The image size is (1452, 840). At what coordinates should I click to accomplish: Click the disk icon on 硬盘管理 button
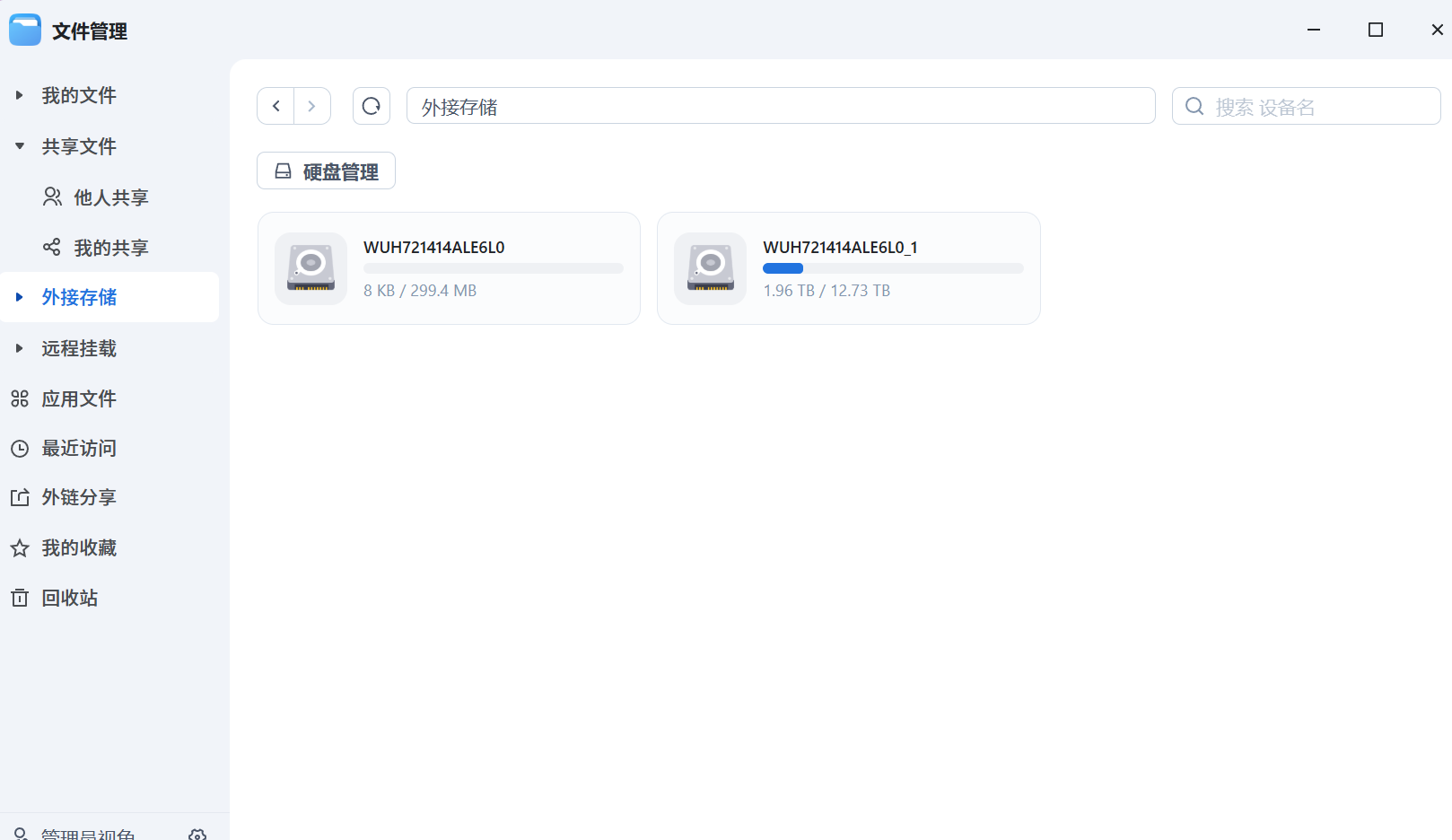(x=283, y=171)
